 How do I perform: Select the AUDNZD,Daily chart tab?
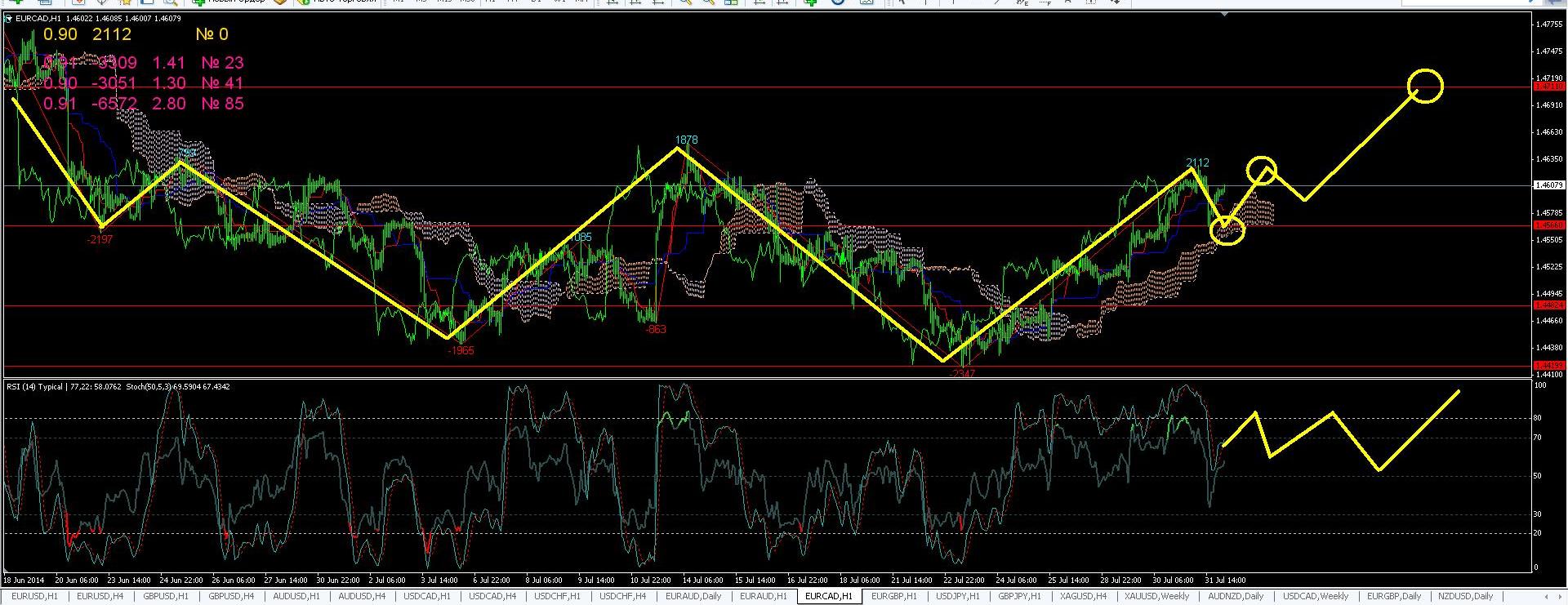tap(1235, 597)
